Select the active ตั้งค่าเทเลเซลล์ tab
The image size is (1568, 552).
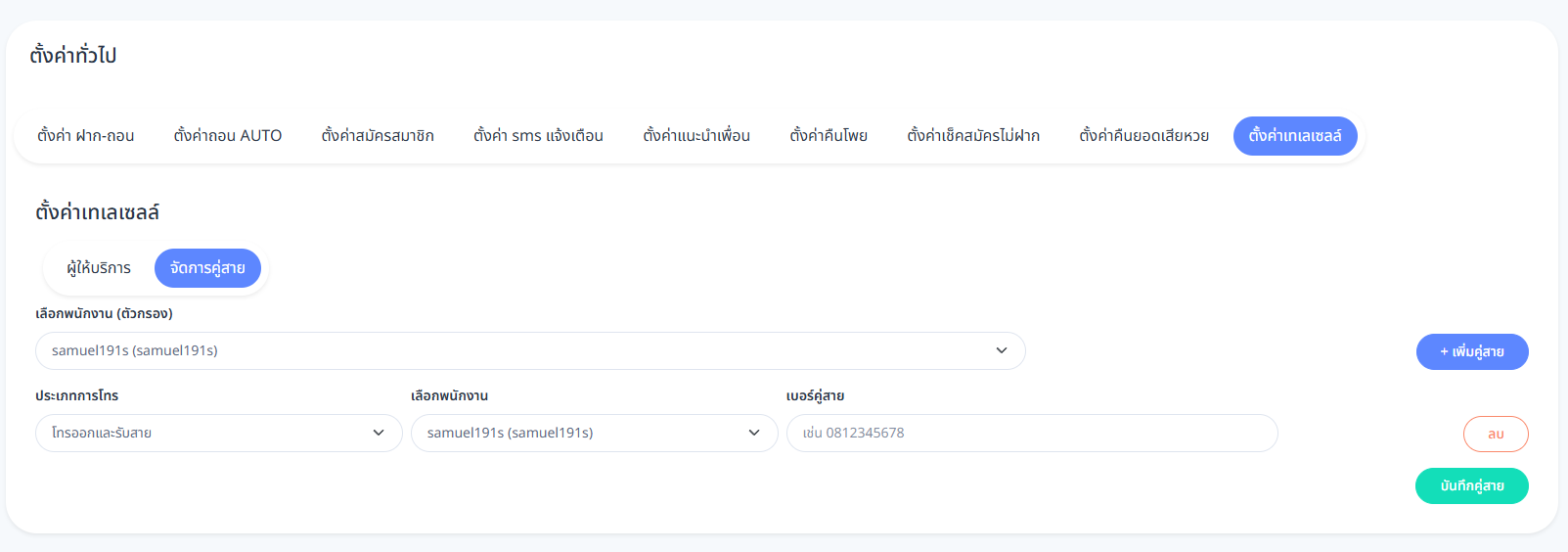click(x=1295, y=136)
